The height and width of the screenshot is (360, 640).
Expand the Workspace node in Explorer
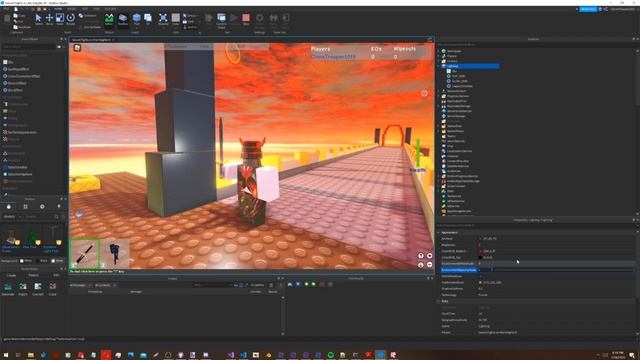click(x=439, y=51)
